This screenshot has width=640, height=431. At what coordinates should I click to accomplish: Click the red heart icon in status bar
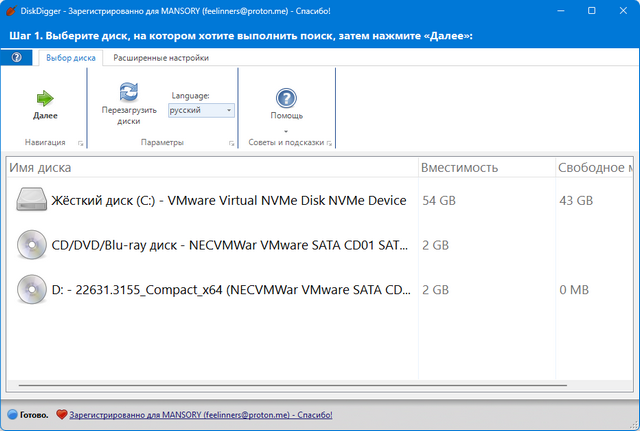(61, 415)
